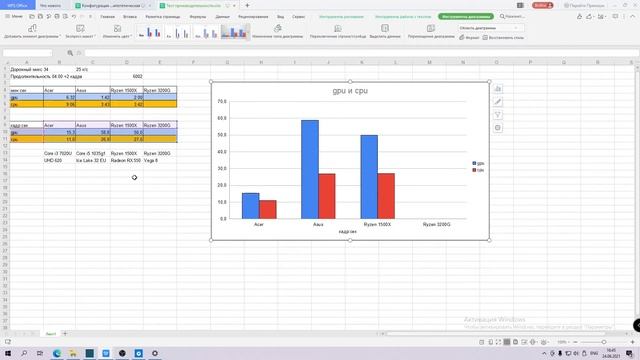Open the Change colors button
Image resolution: width=640 pixels, height=360 pixels.
(x=117, y=31)
